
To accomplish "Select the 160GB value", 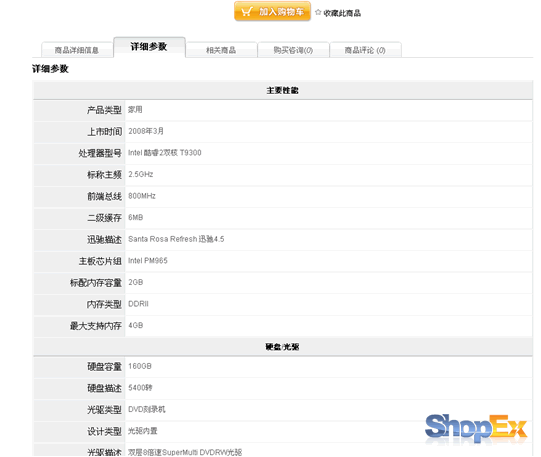I will (140, 366).
